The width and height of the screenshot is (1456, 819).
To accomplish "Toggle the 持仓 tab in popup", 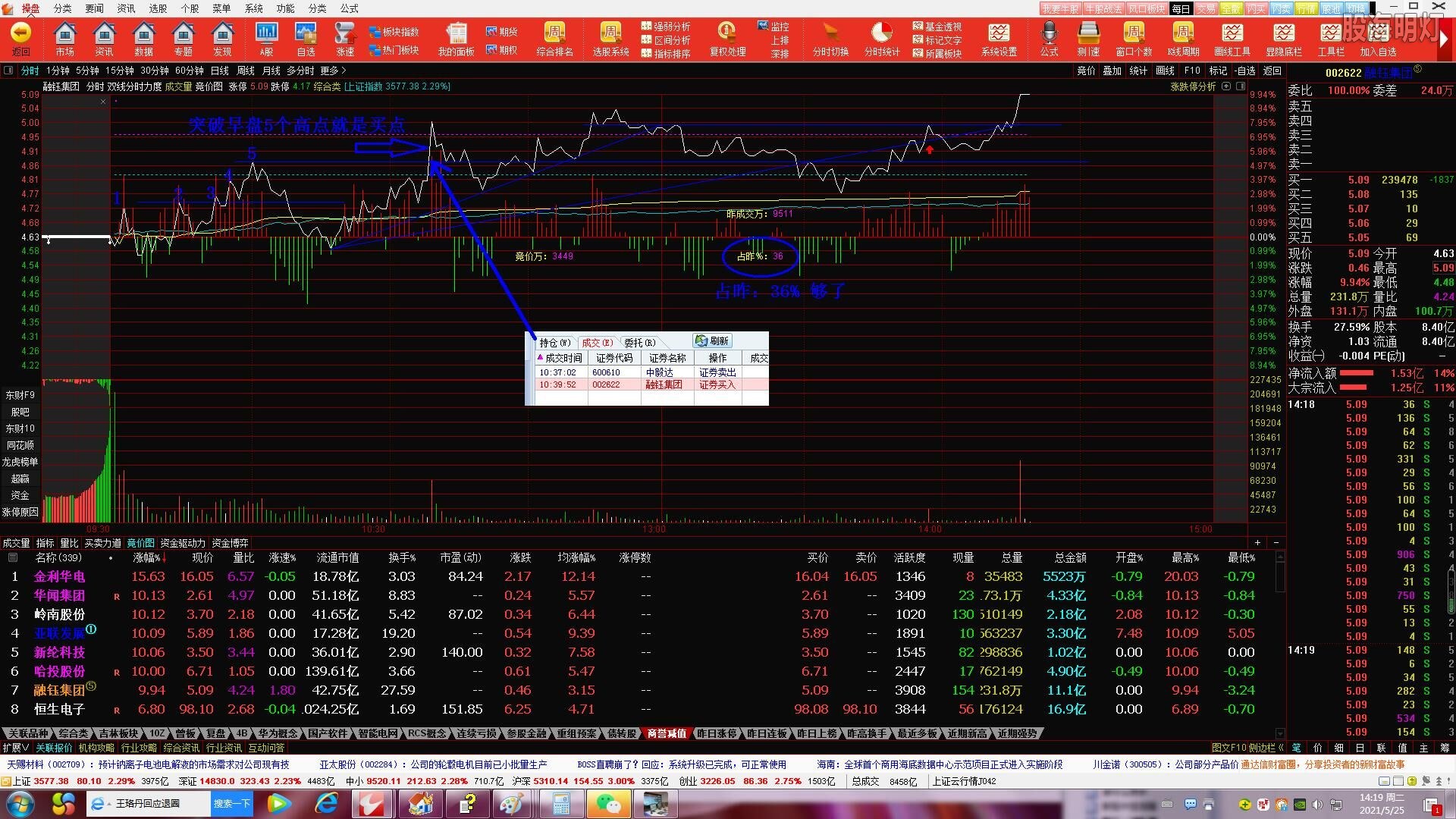I will point(554,343).
